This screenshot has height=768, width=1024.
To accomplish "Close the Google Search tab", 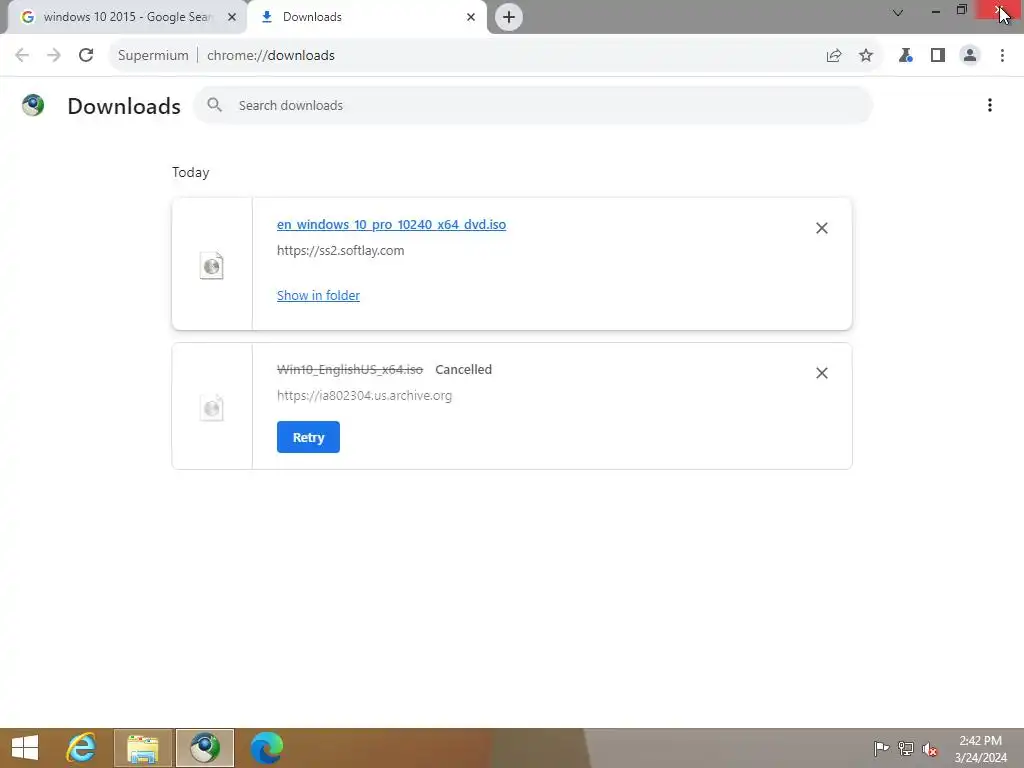I will click(x=232, y=17).
